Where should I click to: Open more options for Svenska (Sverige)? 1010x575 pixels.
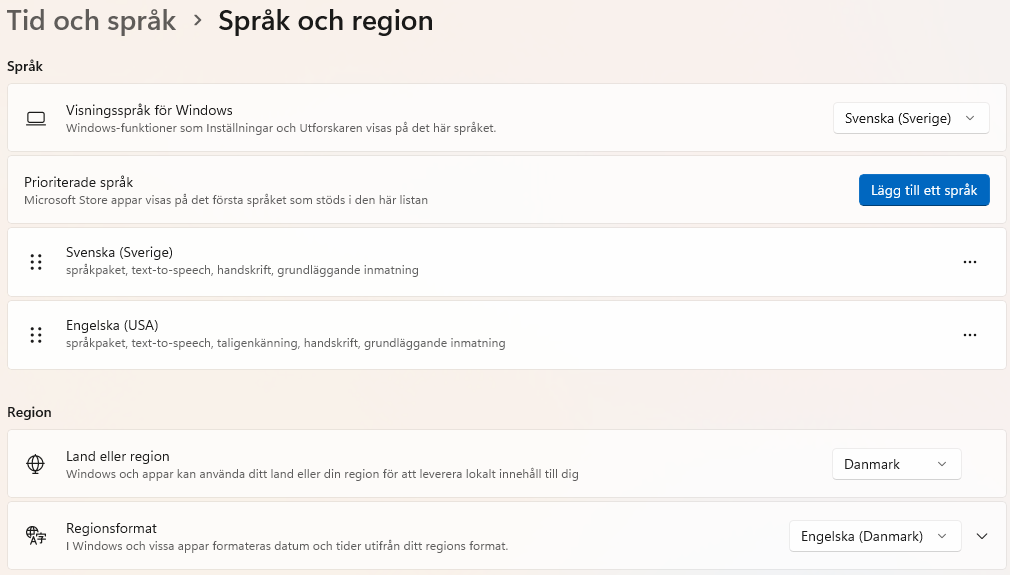pyautogui.click(x=969, y=262)
